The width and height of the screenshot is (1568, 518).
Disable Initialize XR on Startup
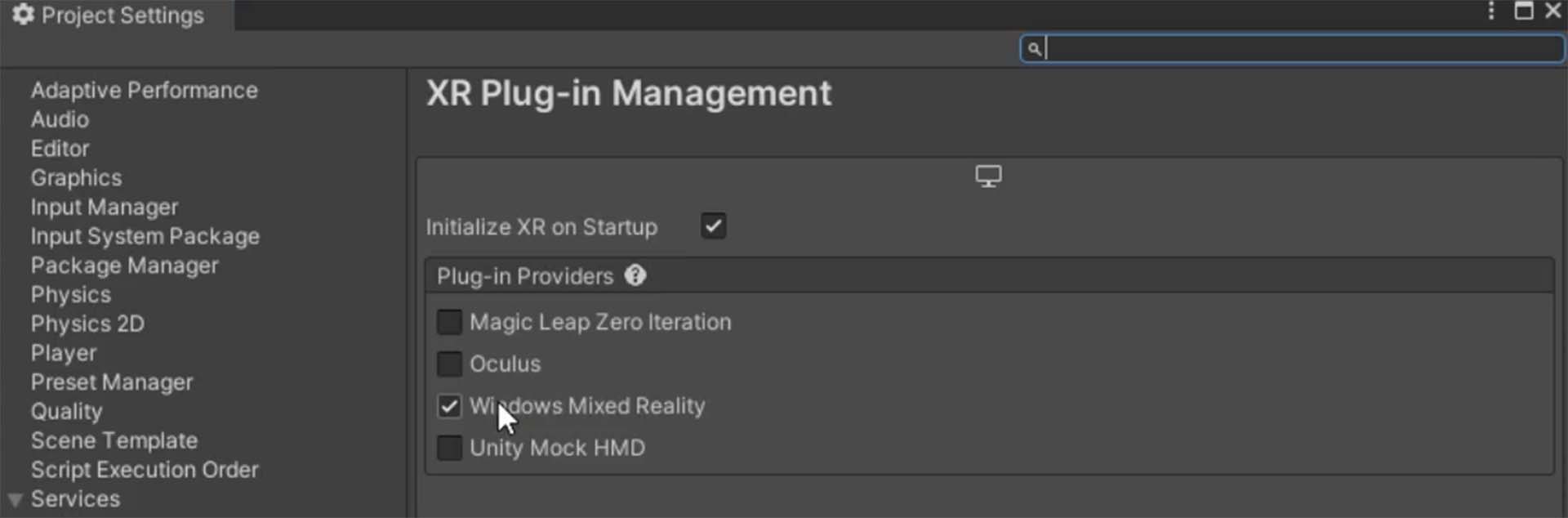coord(713,226)
